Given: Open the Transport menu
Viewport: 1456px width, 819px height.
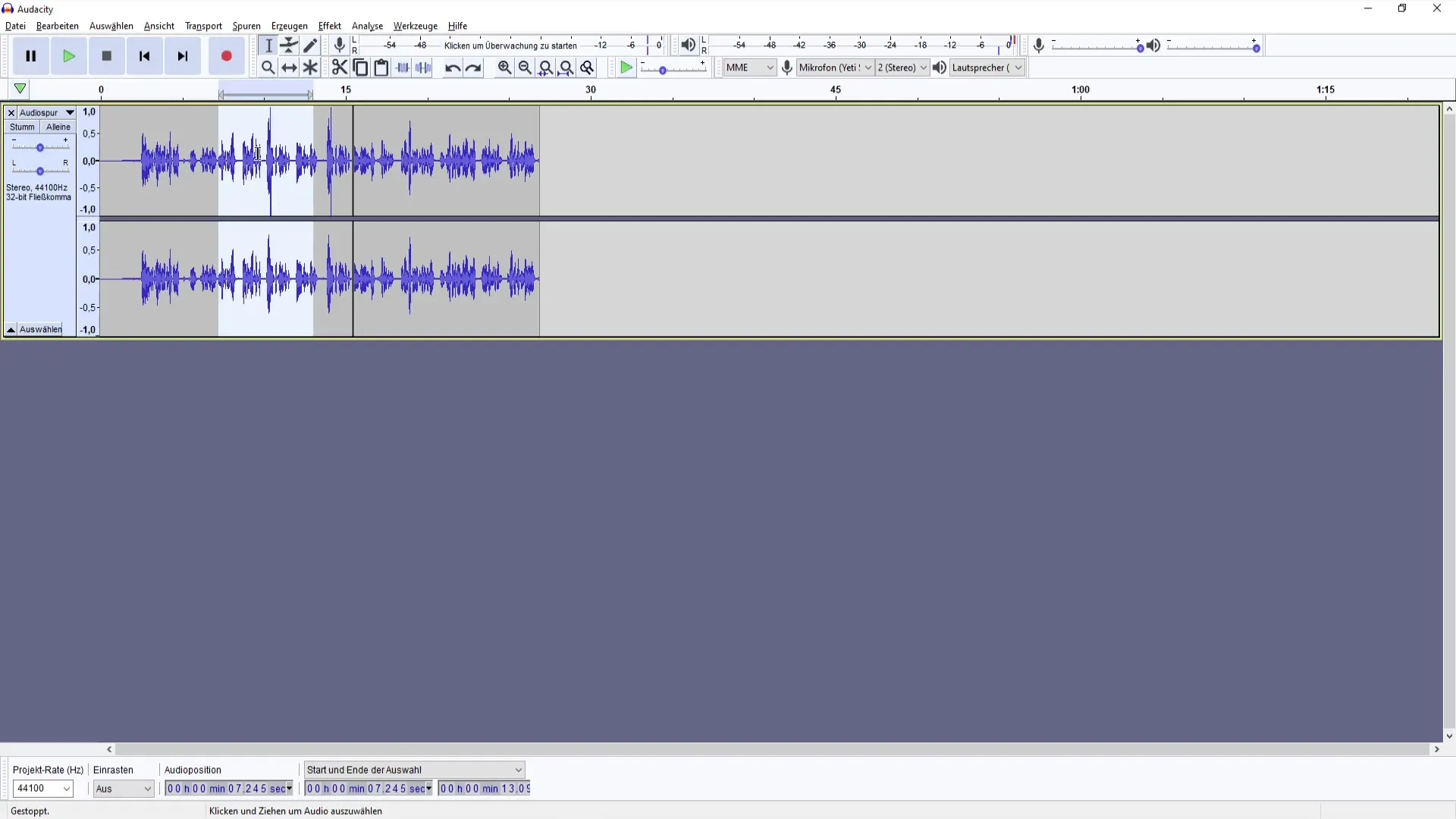Looking at the screenshot, I should 203,26.
